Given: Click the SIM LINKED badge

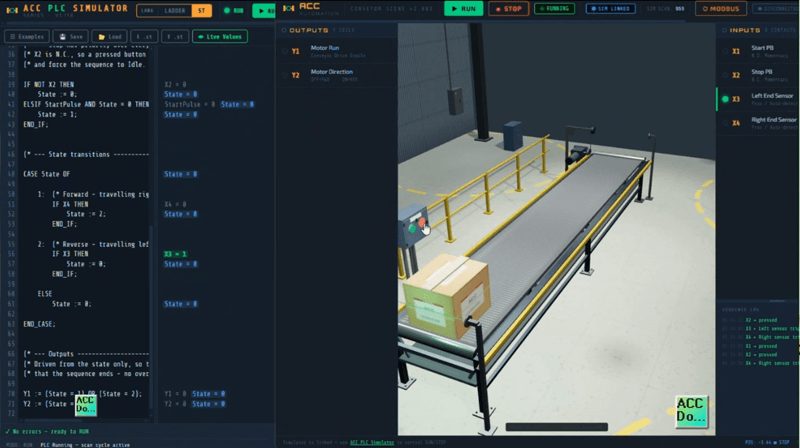Looking at the screenshot, I should 610,9.
